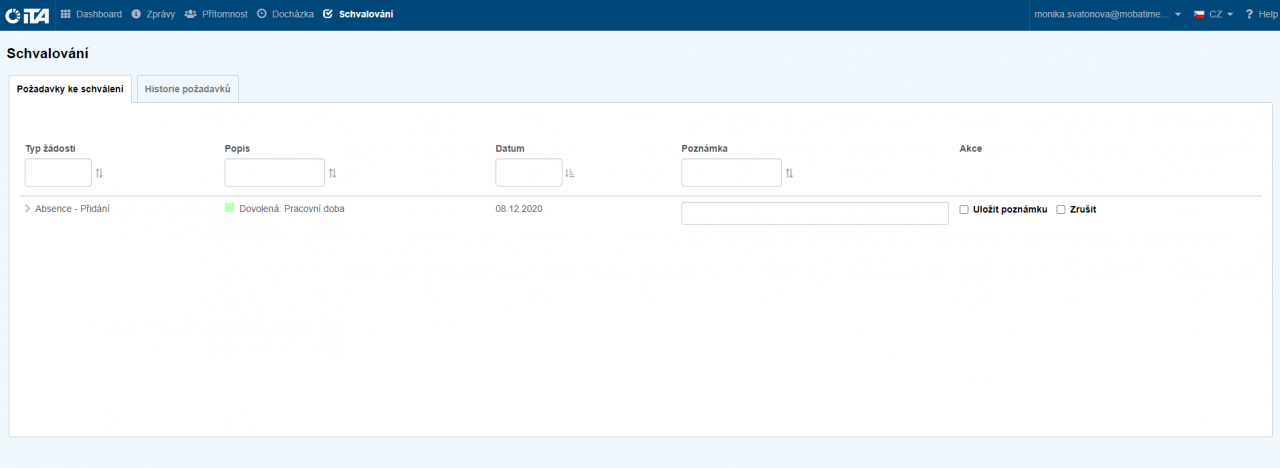The width and height of the screenshot is (1280, 468).
Task: Open the Schvalování menu item
Action: point(358,14)
